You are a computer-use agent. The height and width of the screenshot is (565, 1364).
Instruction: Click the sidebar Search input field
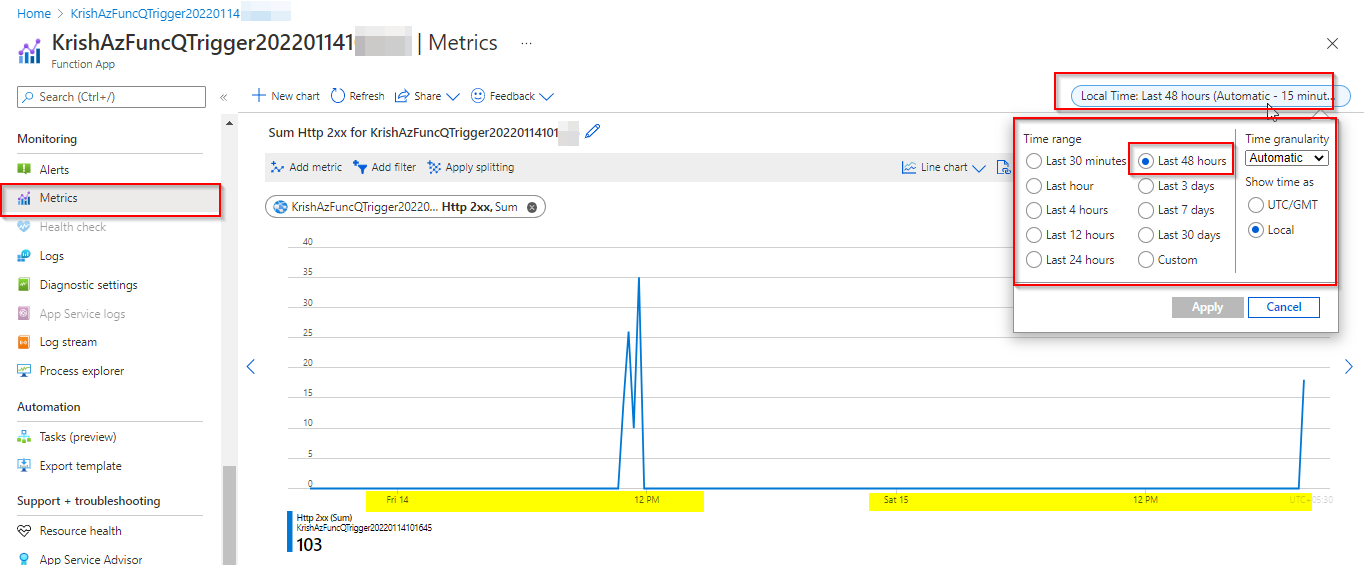[x=111, y=97]
